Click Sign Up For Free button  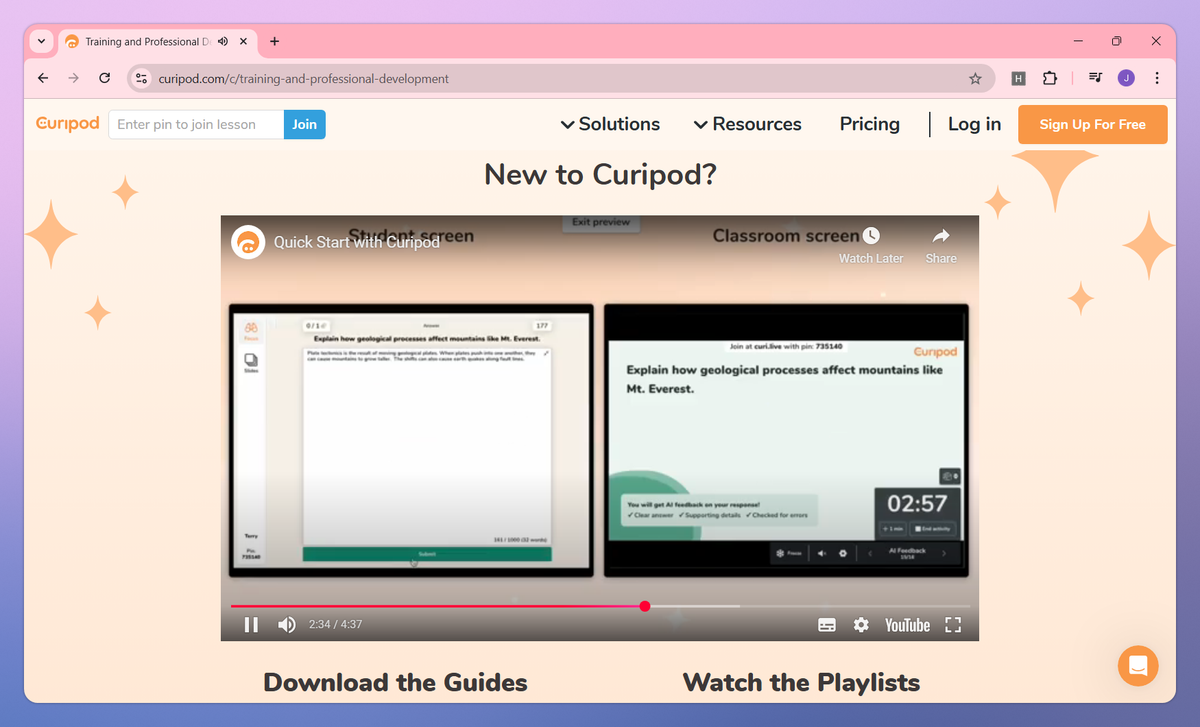(1093, 124)
